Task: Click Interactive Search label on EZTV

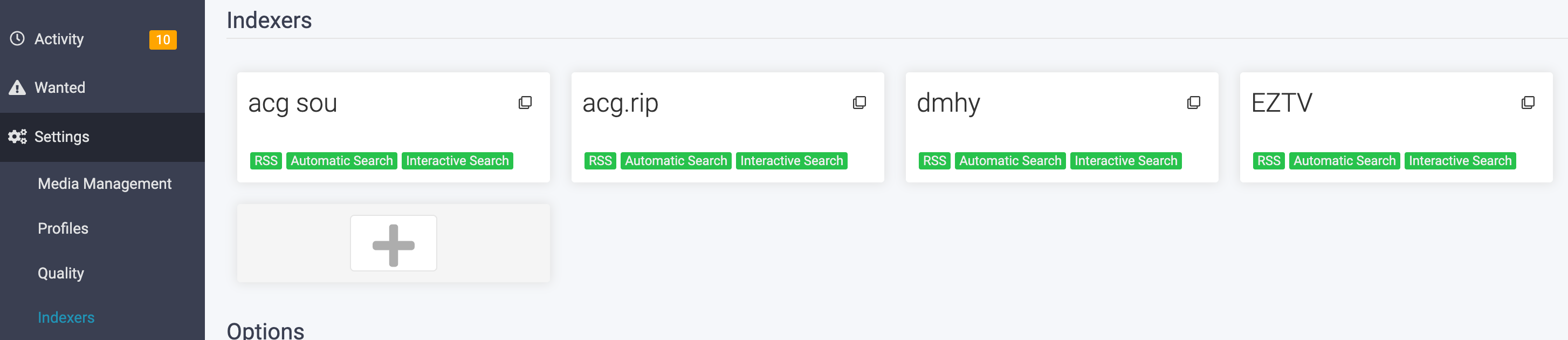Action: (x=1460, y=161)
